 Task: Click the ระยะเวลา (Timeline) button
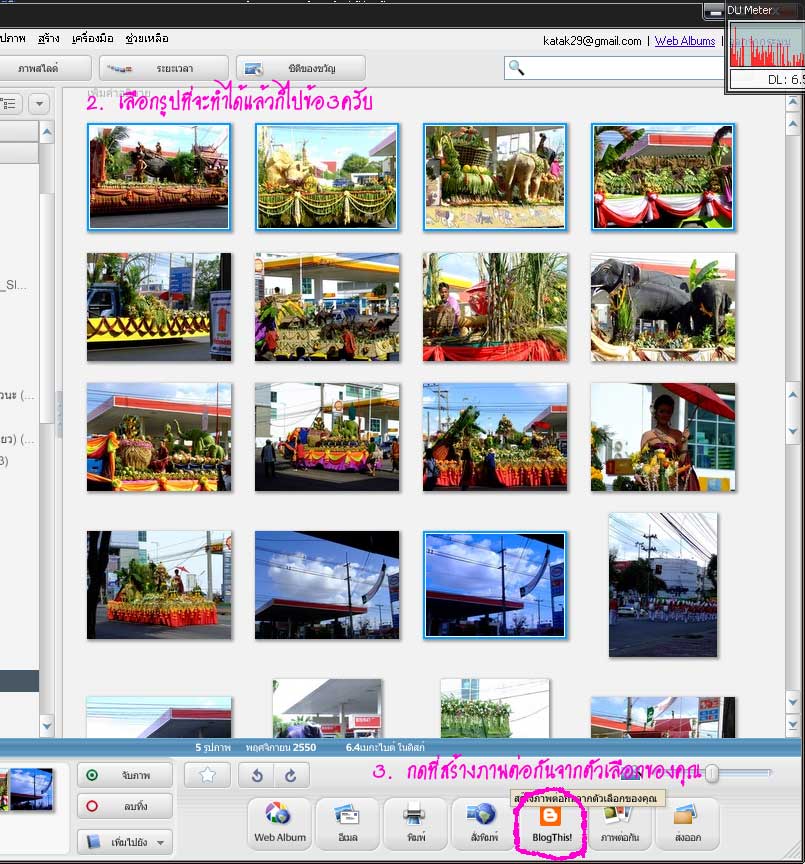click(164, 68)
